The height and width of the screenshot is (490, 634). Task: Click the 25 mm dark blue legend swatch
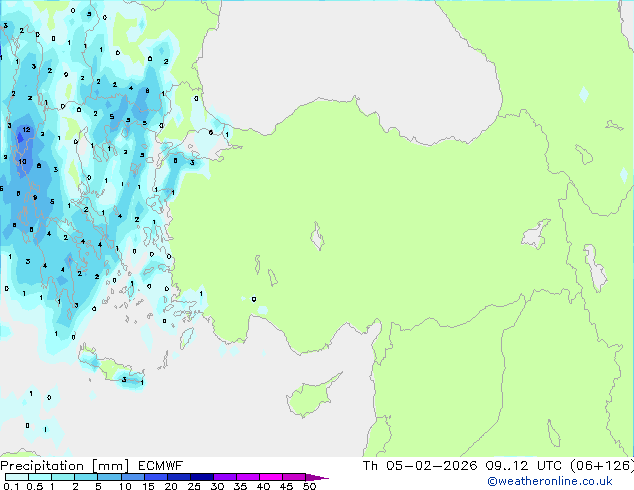[x=202, y=477]
